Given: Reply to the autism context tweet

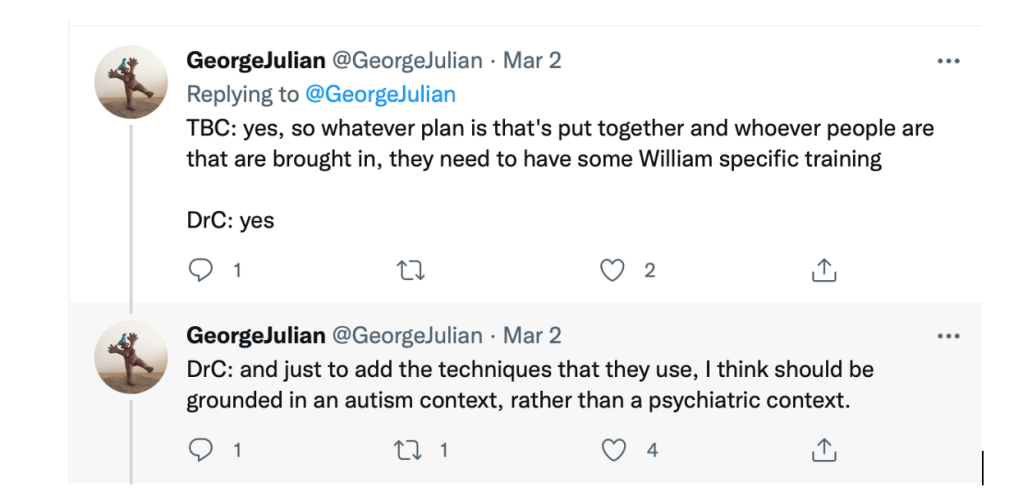Looking at the screenshot, I should pos(199,450).
